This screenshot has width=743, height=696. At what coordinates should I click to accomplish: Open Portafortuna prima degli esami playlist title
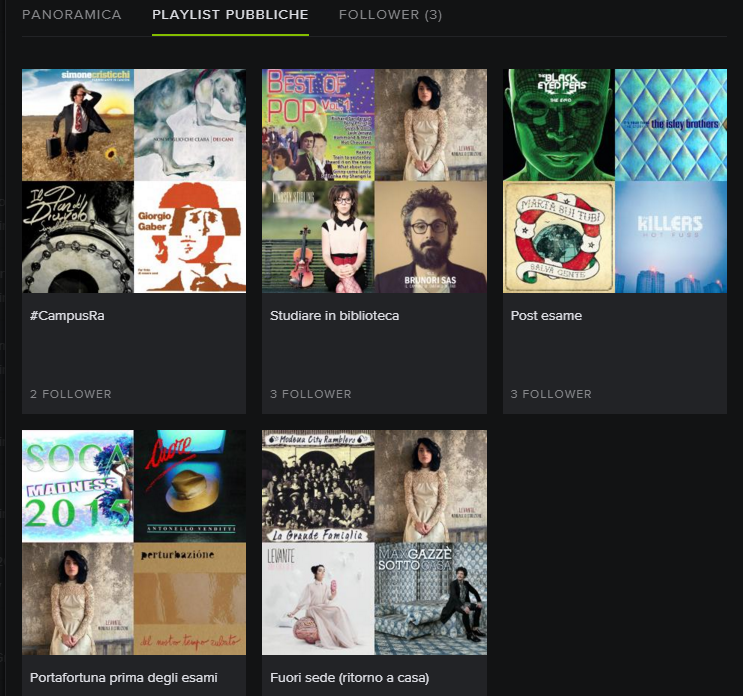pyautogui.click(x=123, y=677)
